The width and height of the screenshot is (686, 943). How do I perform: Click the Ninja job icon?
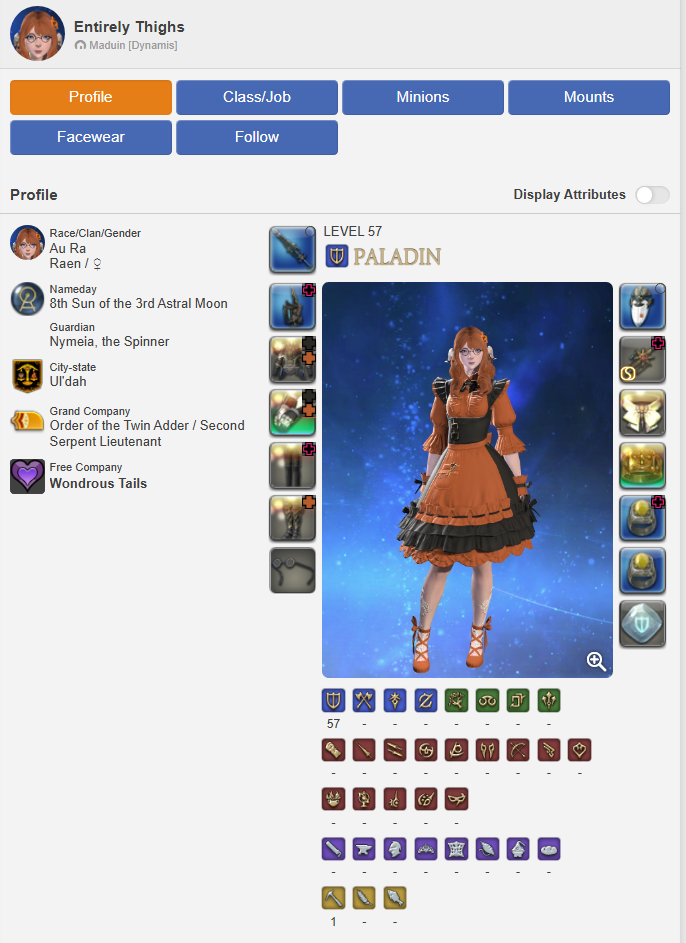pos(395,750)
